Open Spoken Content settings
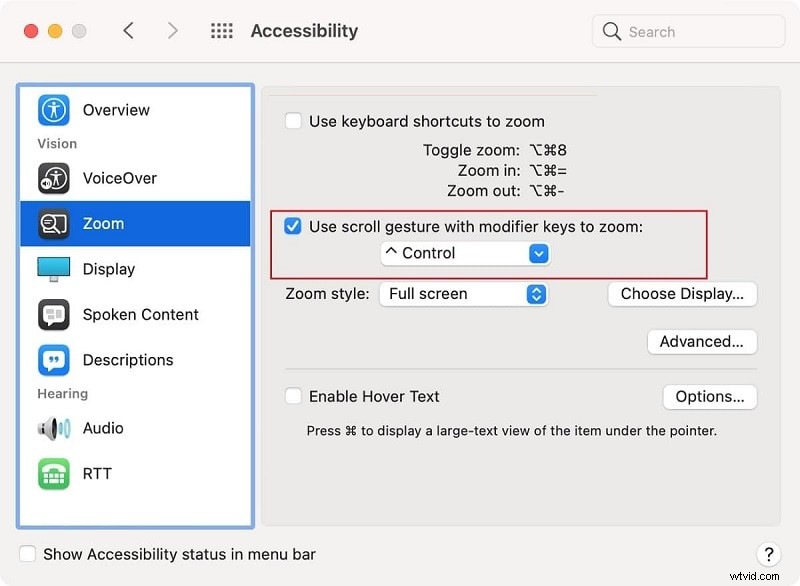This screenshot has height=586, width=800. pyautogui.click(x=55, y=314)
